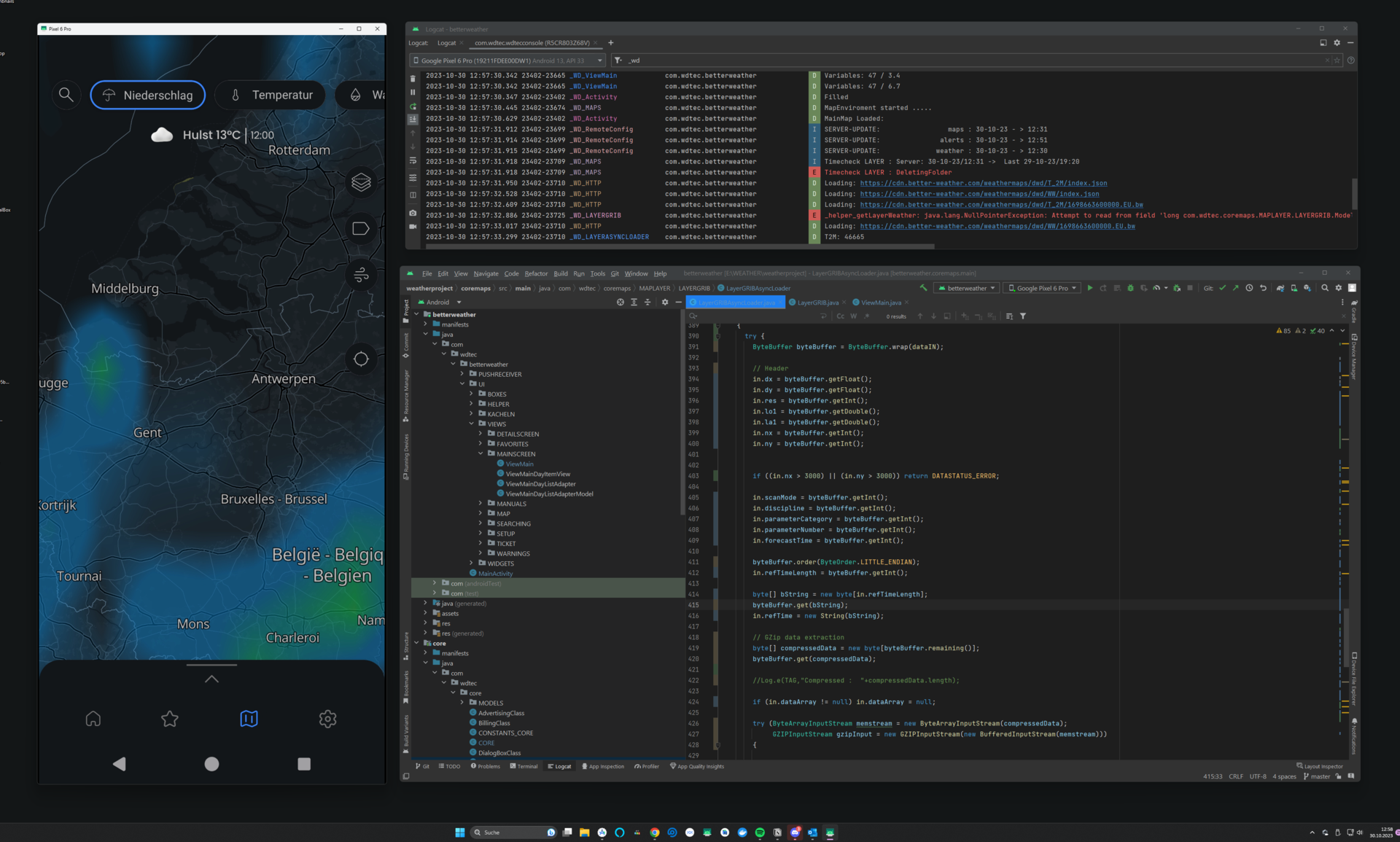Tap the locate-me crosshair on map
This screenshot has height=842, width=1400.
tap(361, 359)
